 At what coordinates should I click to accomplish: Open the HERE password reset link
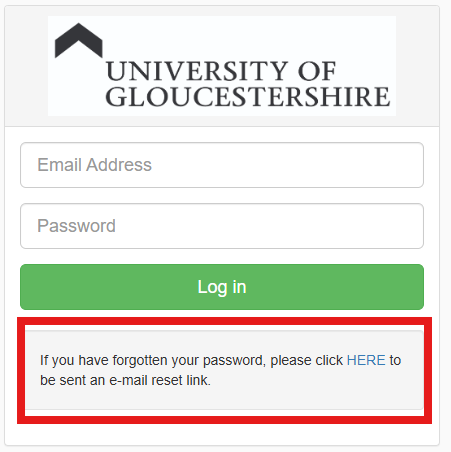click(x=366, y=360)
